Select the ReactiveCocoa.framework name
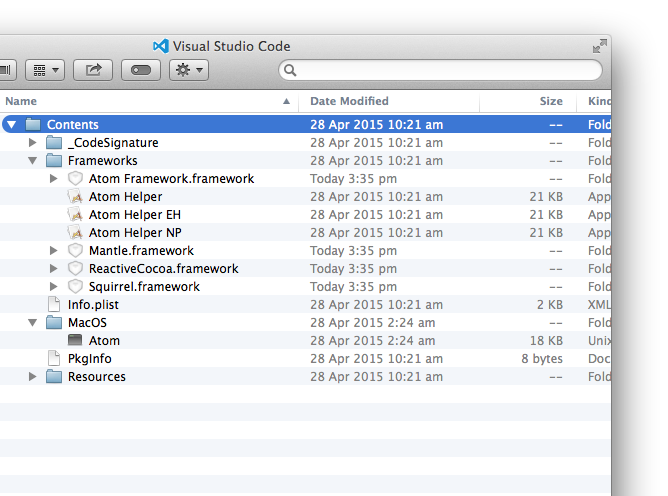 pyautogui.click(x=164, y=268)
